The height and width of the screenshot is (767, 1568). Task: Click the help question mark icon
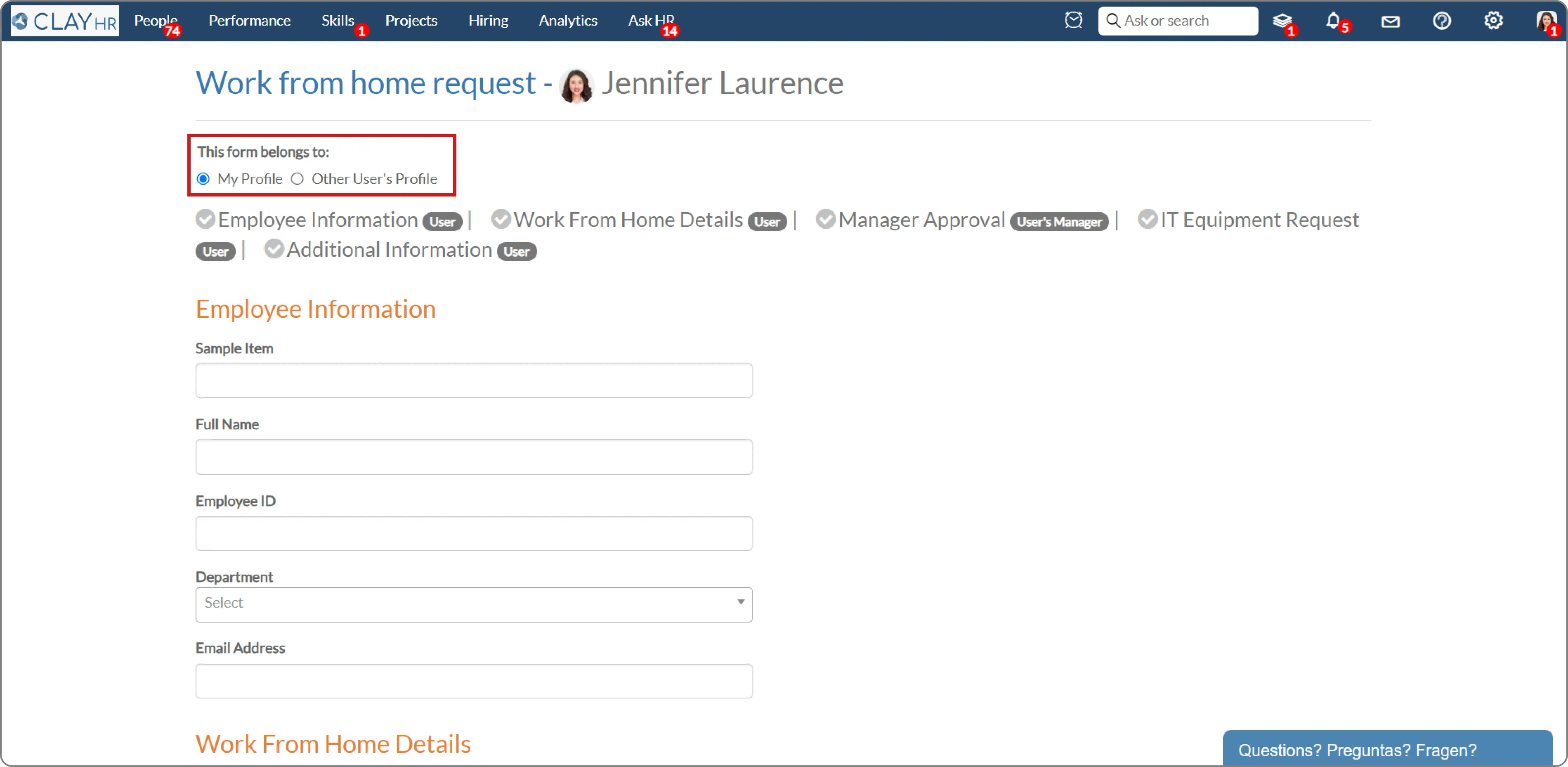(x=1441, y=21)
